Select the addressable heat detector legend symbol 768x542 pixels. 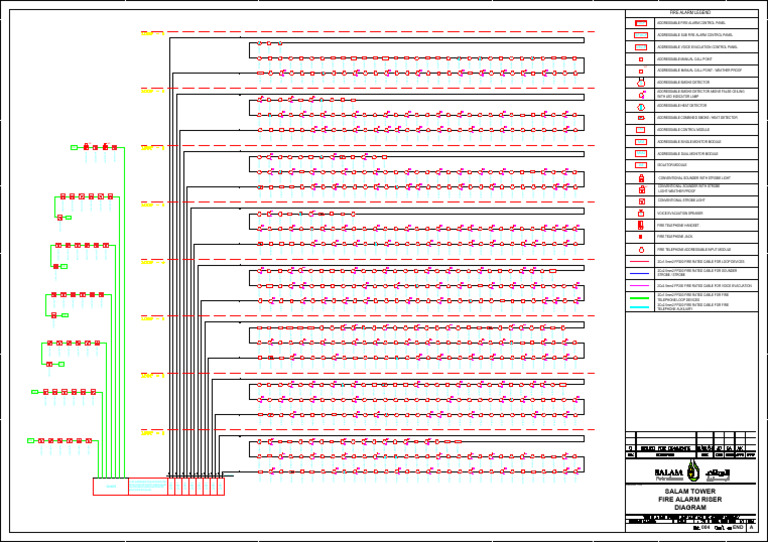tap(641, 107)
